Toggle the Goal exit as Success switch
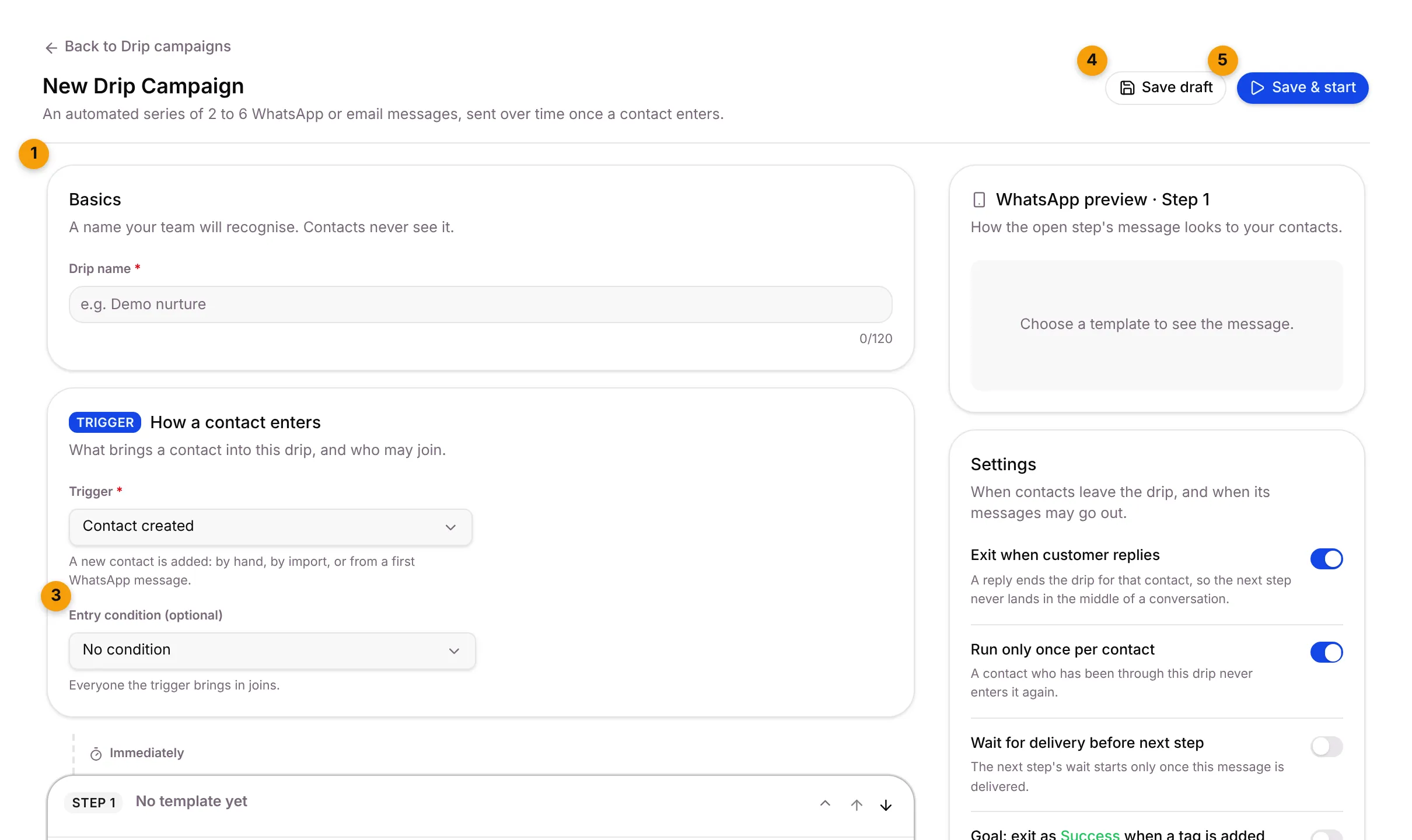This screenshot has height=840, width=1412. 1326,835
